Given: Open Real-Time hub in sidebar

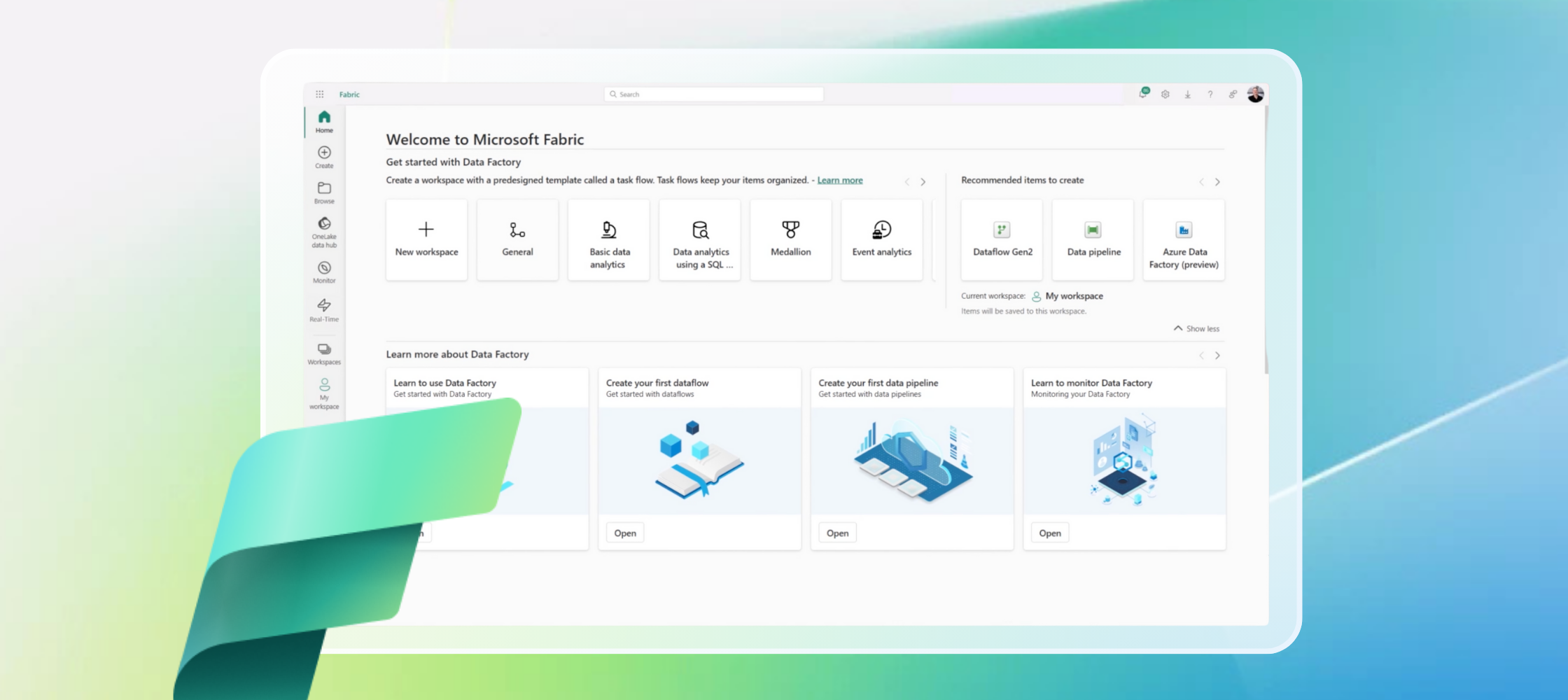Looking at the screenshot, I should (324, 309).
